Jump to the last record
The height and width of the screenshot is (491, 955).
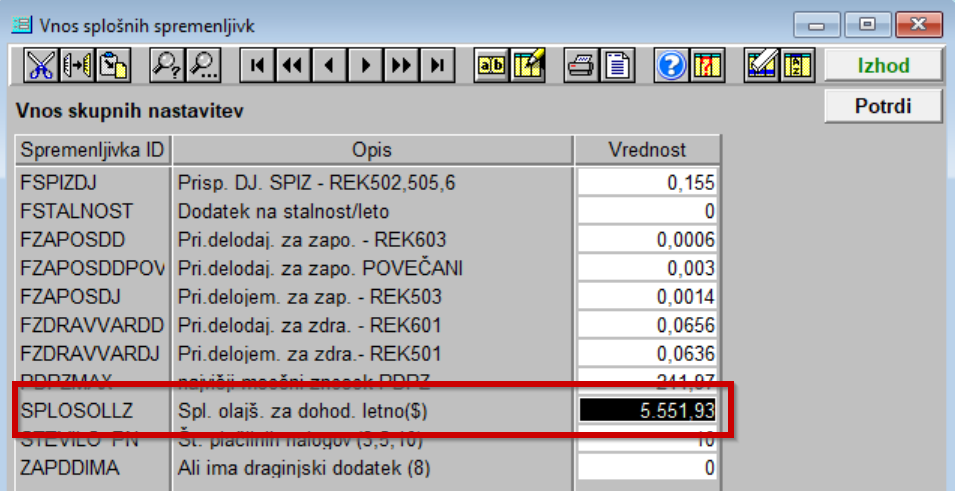(x=437, y=66)
